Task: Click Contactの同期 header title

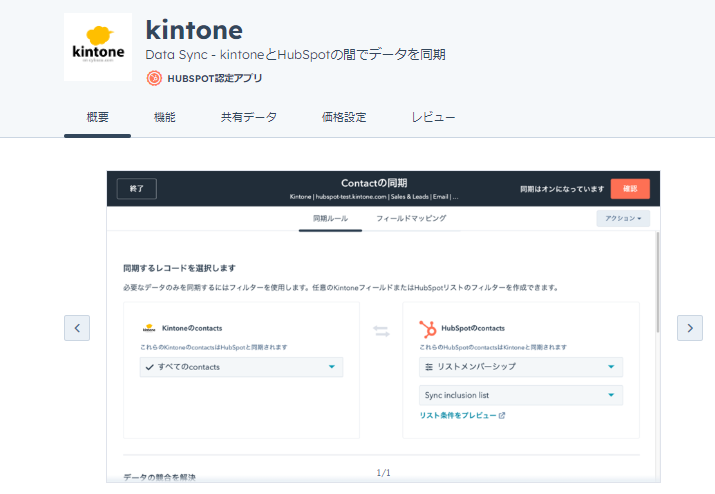Action: click(x=374, y=183)
